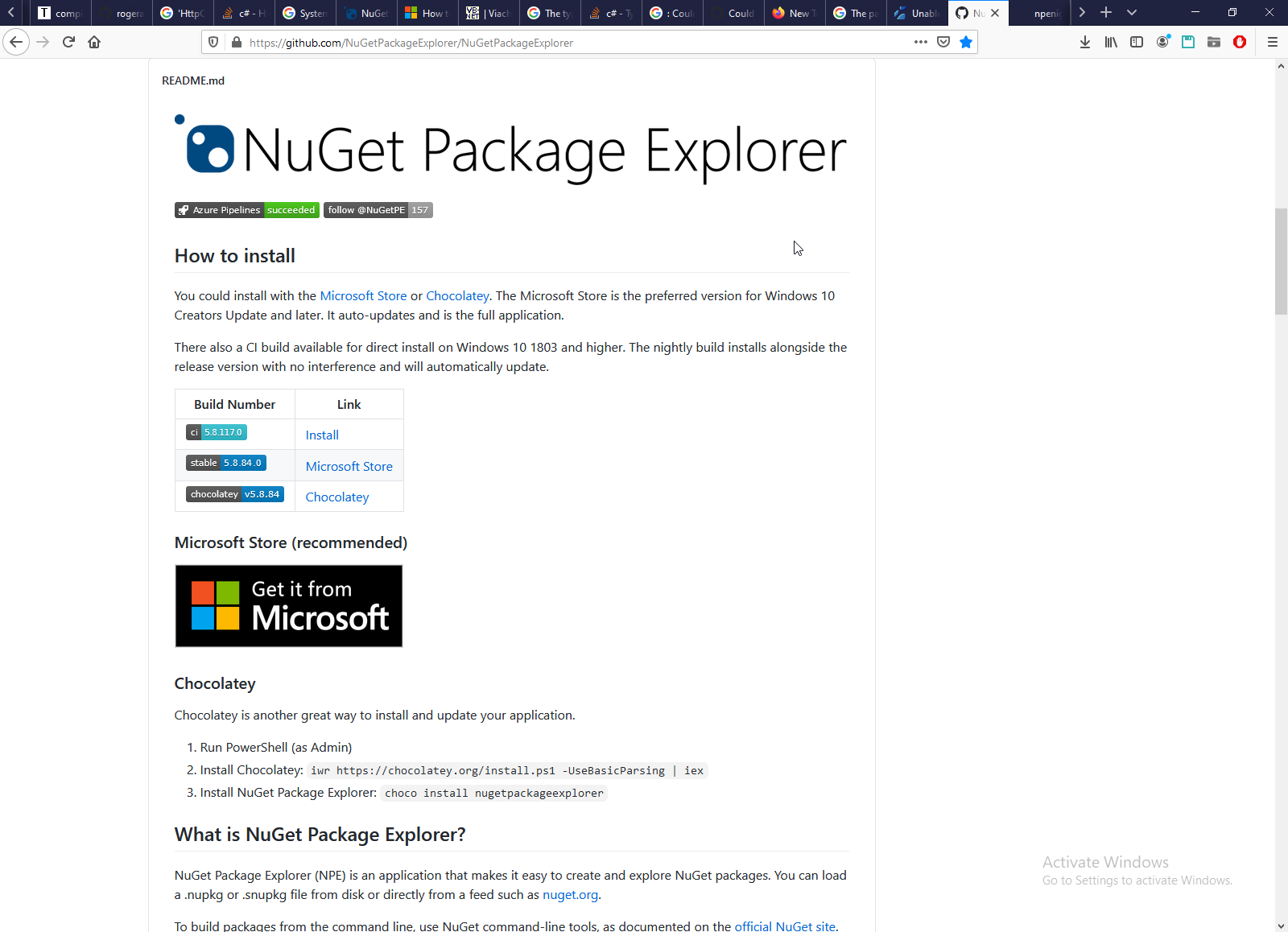The image size is (1288, 932).
Task: Switch to the 'NuGet' tab
Action: click(x=365, y=13)
